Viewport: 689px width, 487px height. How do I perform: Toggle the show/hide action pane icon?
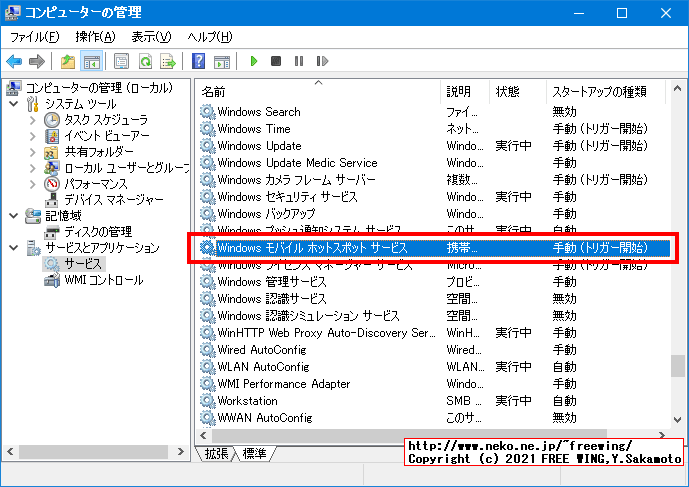pos(222,61)
